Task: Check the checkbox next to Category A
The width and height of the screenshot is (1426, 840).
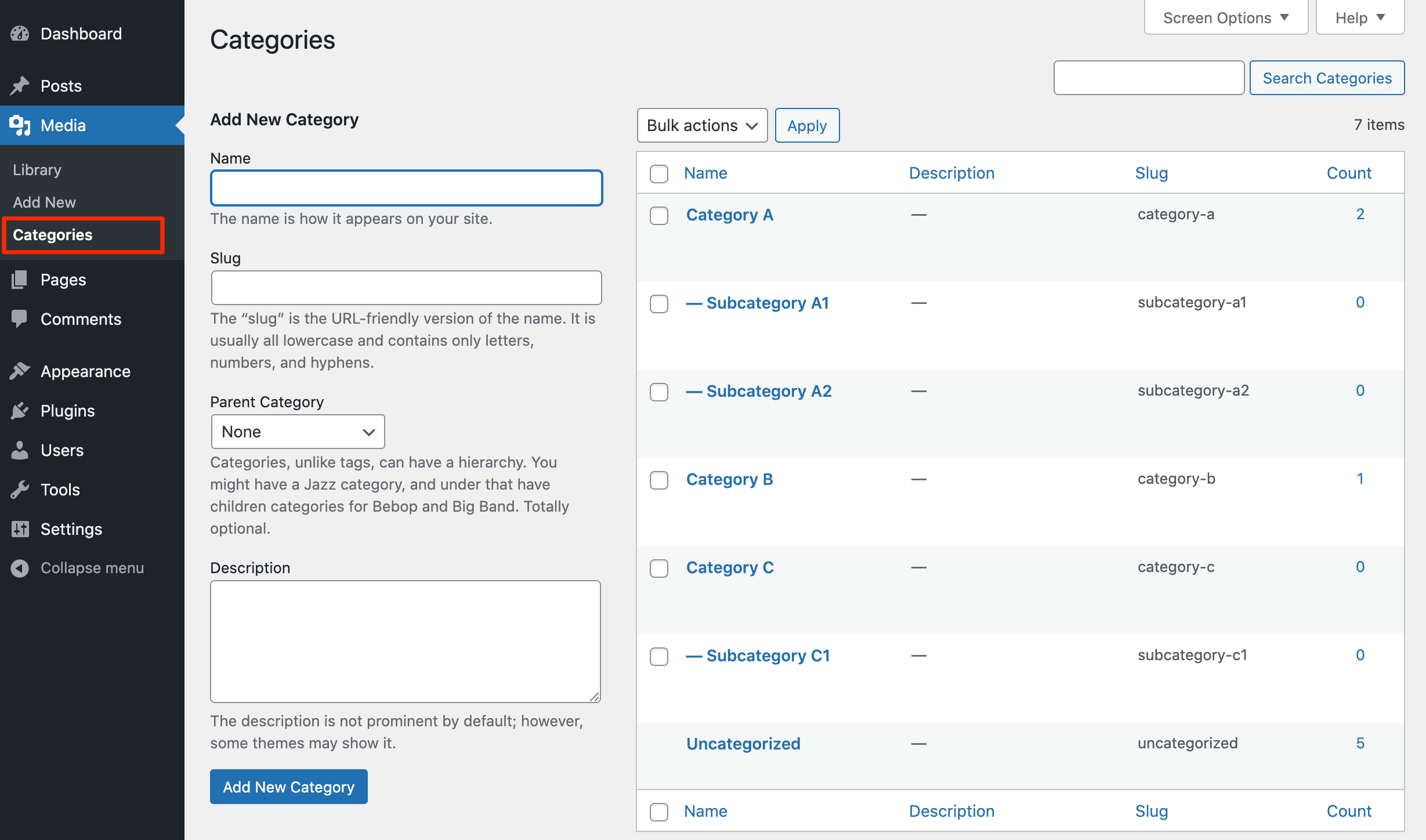Action: pyautogui.click(x=658, y=216)
